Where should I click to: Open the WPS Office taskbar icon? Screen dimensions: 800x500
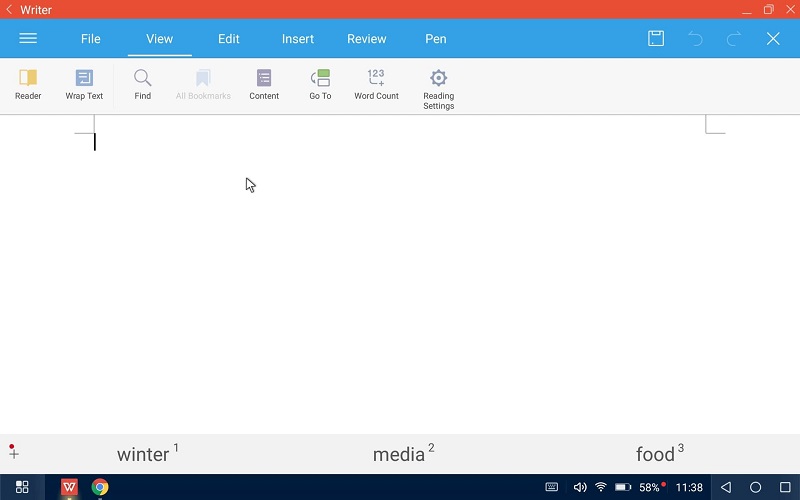[69, 487]
